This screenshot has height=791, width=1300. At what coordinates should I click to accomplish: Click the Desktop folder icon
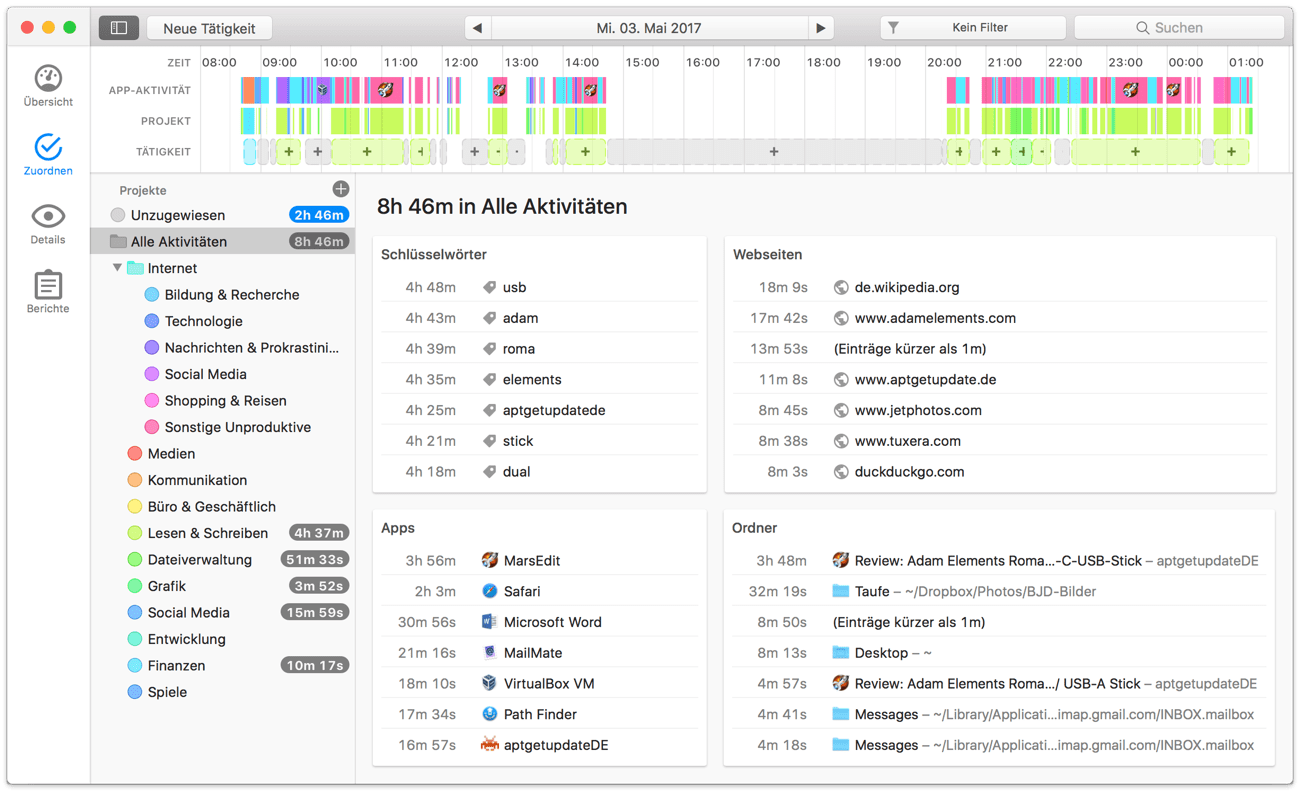click(841, 652)
